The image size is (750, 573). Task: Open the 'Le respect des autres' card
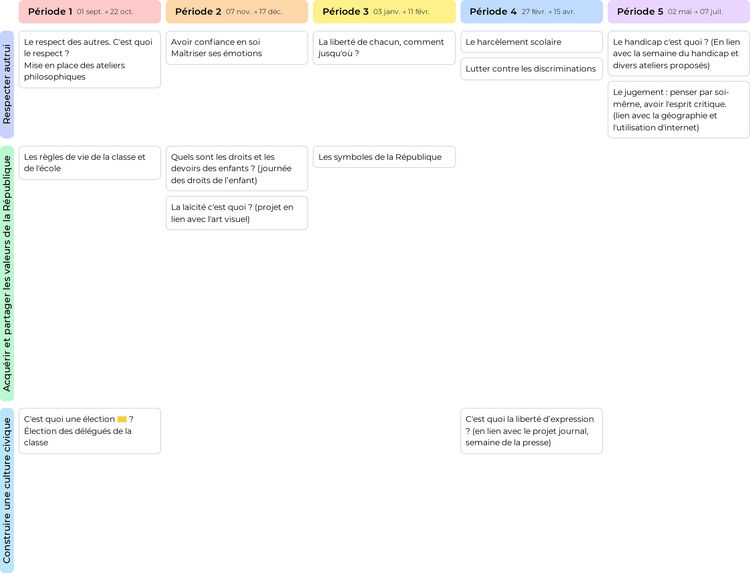tap(89, 59)
